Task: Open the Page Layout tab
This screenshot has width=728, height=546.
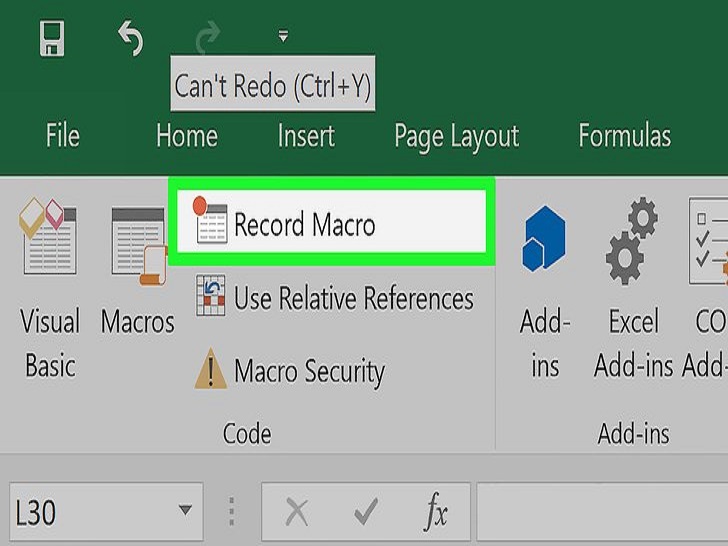Action: [x=456, y=137]
